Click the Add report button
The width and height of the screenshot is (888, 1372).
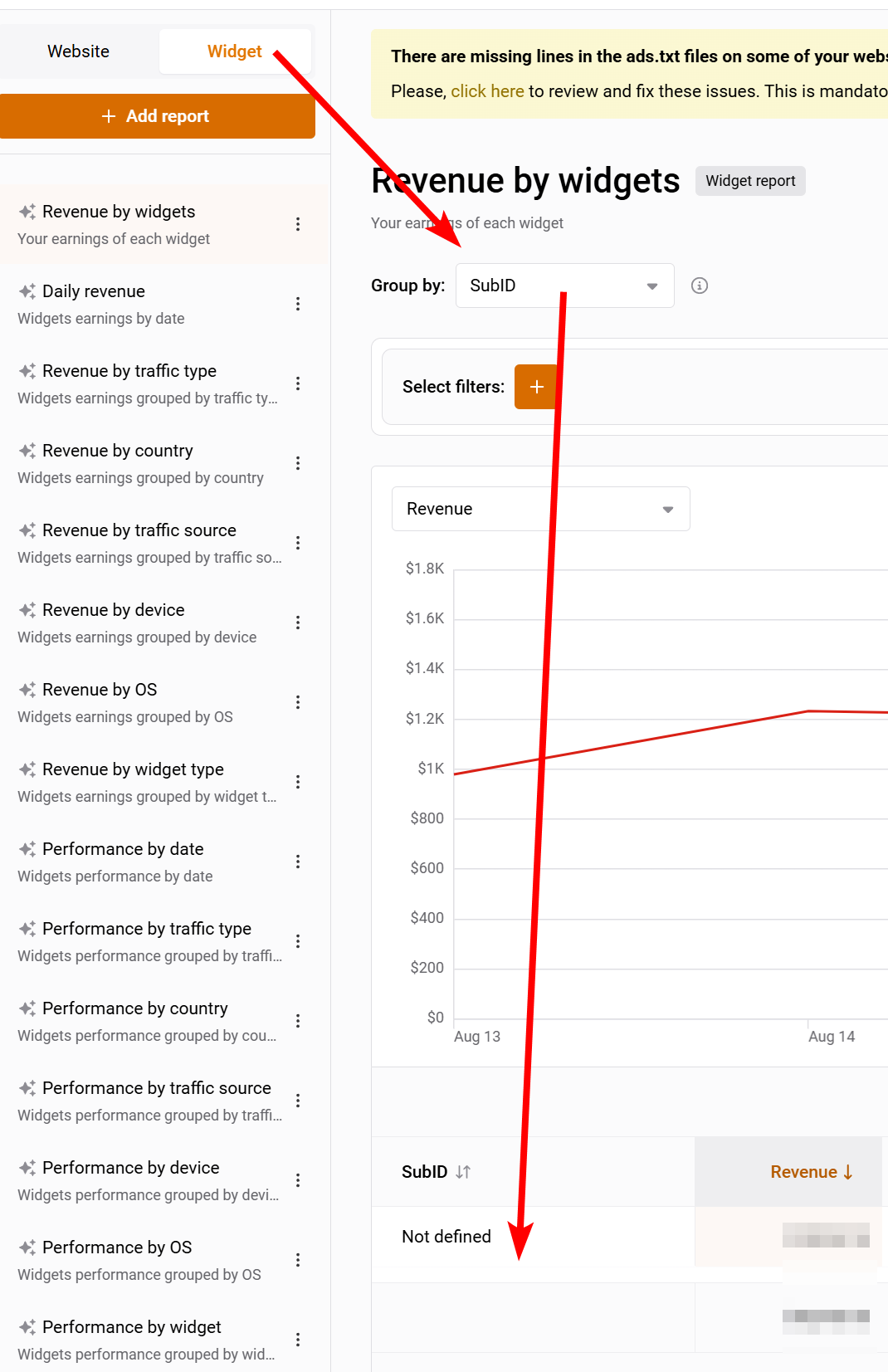coord(158,116)
